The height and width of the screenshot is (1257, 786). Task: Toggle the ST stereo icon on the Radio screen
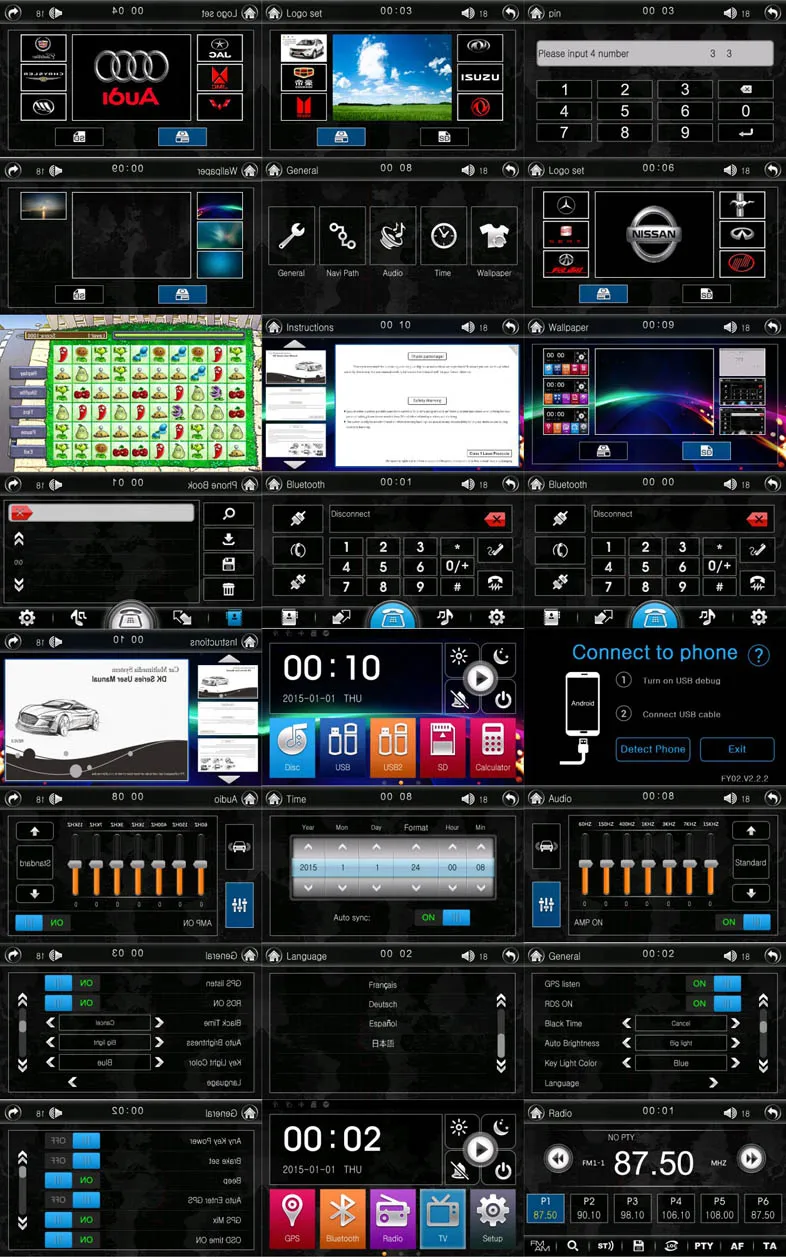pos(605,1246)
